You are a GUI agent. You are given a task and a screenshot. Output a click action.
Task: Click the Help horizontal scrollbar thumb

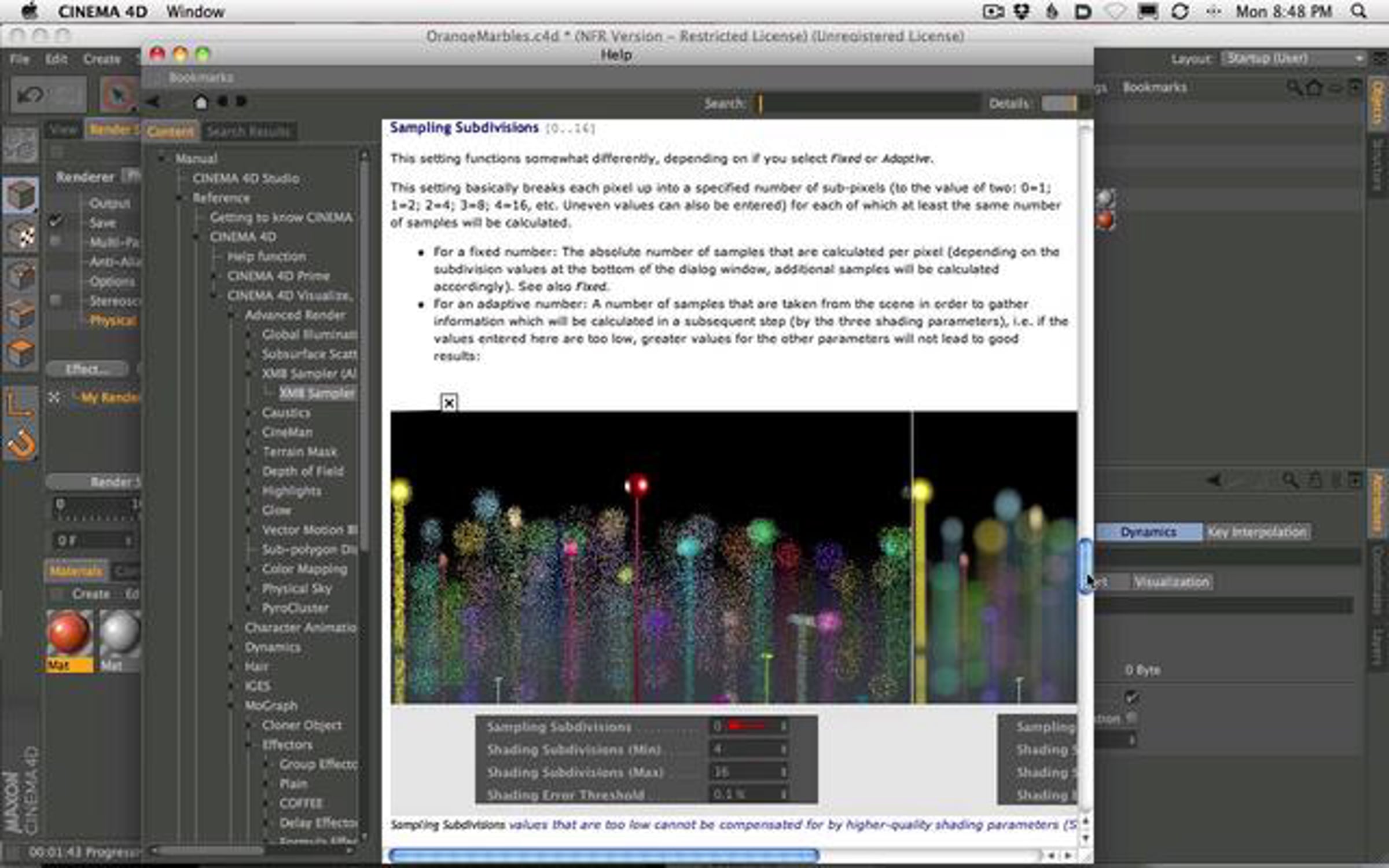[604, 855]
